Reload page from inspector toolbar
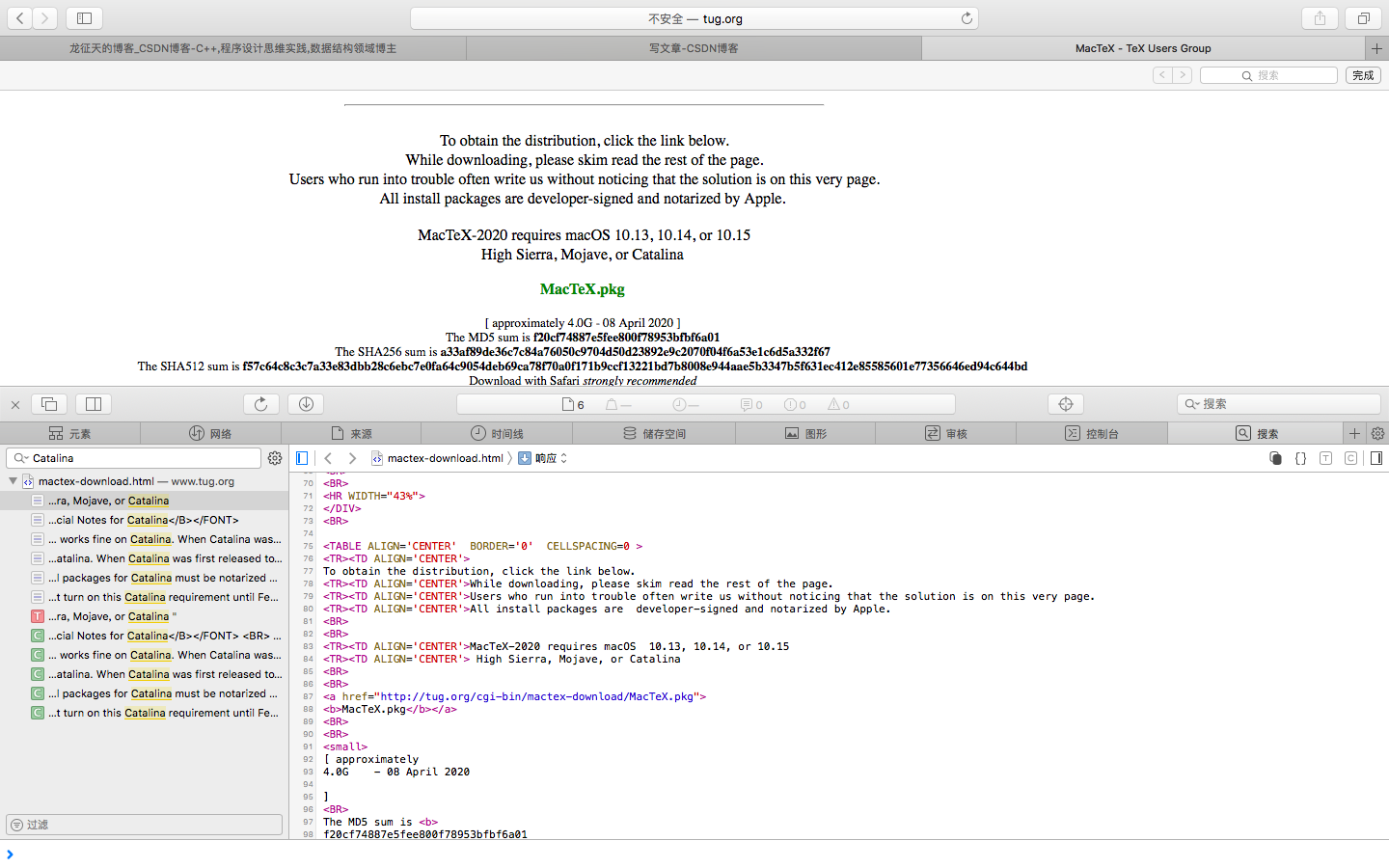 pos(260,404)
